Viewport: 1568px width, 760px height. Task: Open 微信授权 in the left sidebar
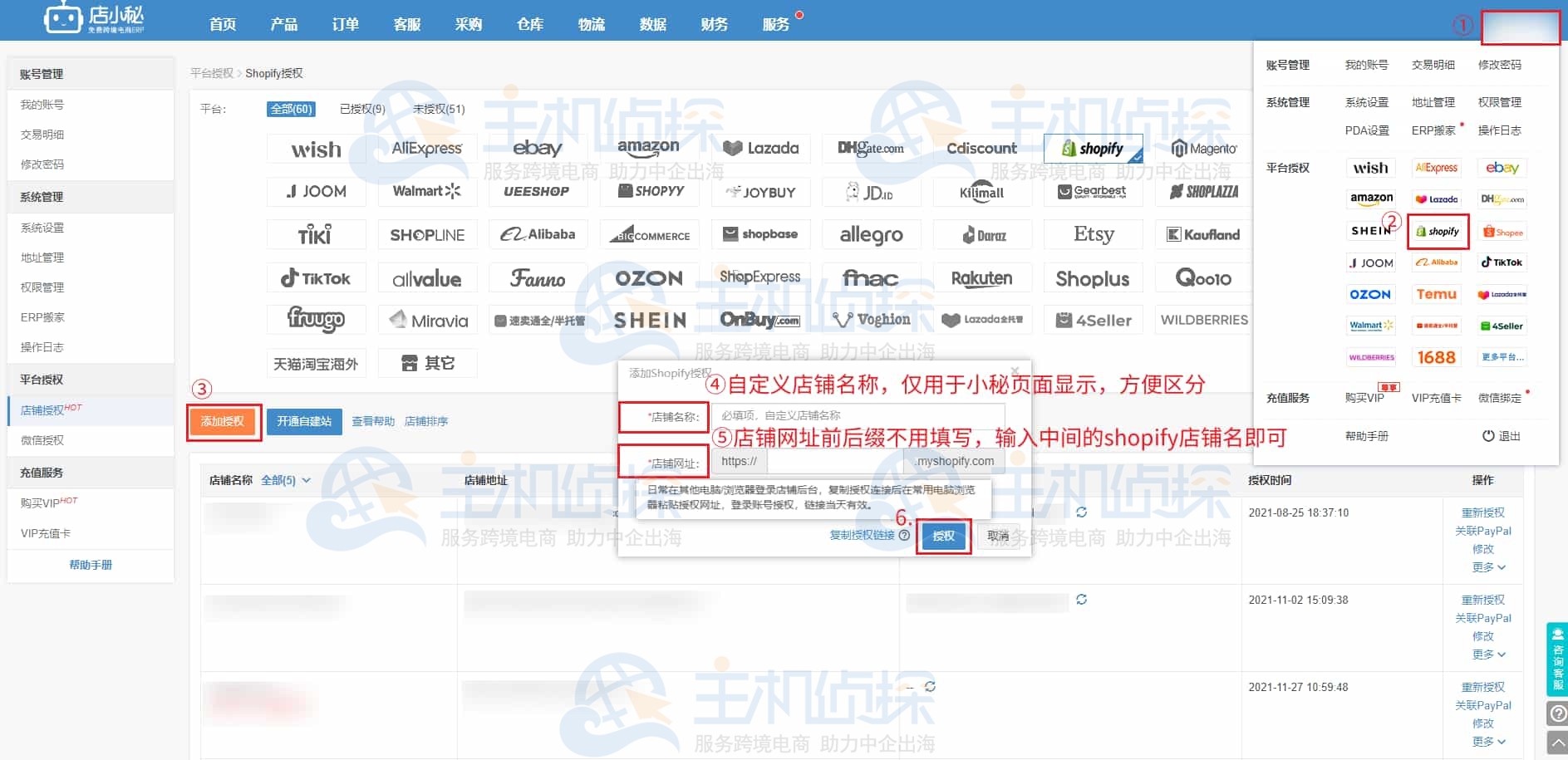click(x=42, y=440)
